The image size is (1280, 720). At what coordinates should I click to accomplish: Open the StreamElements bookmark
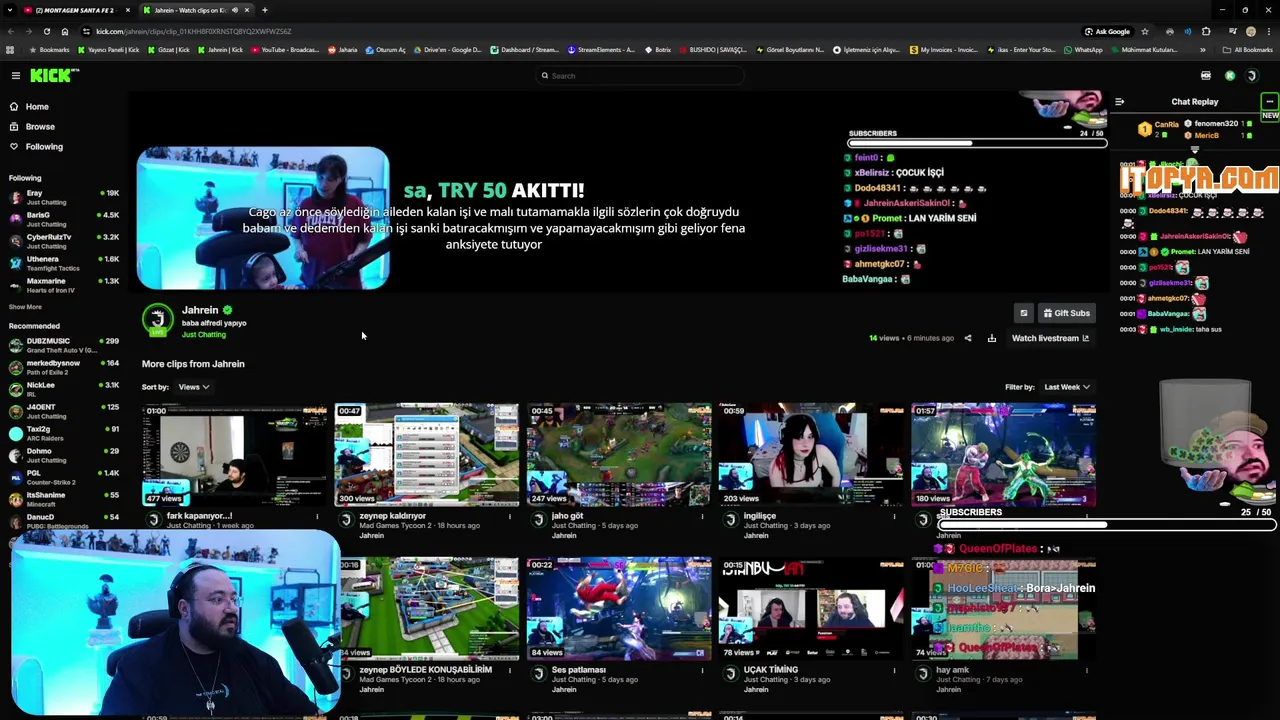coord(601,49)
